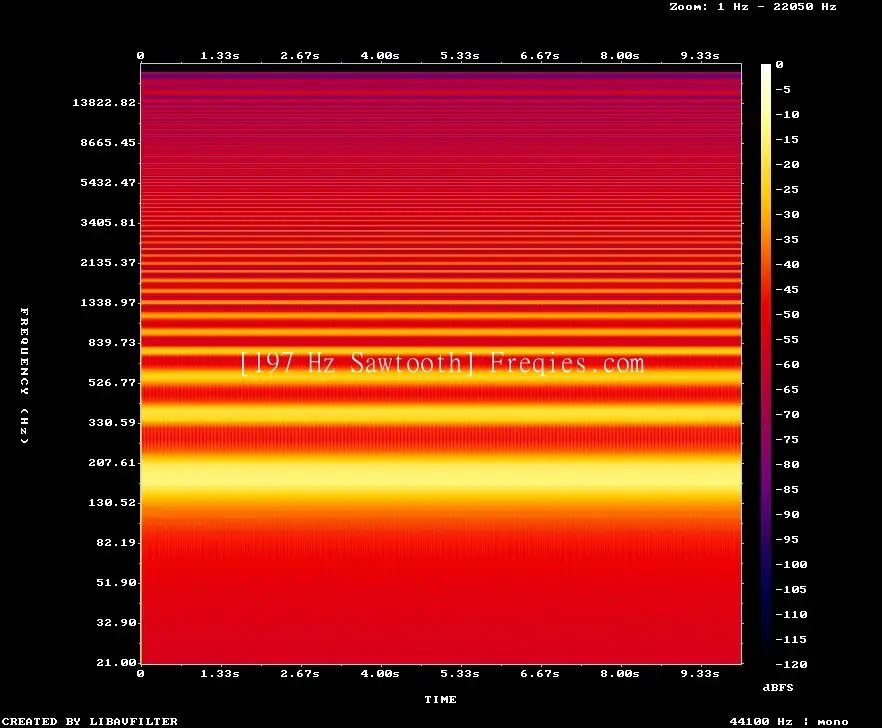Click the -20 dBFS scale value
The image size is (882, 728).
tap(787, 164)
